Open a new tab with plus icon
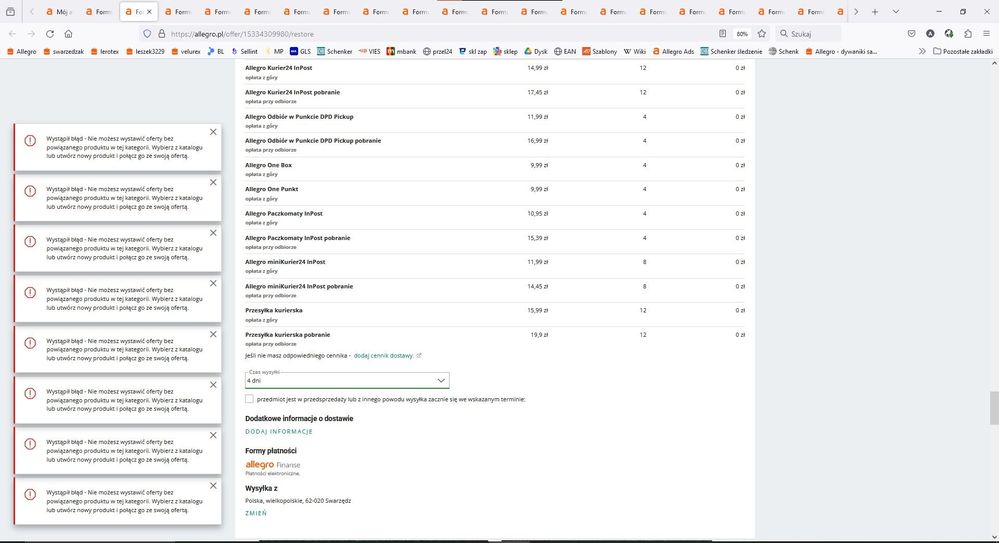Viewport: 999px width, 543px height. click(875, 12)
